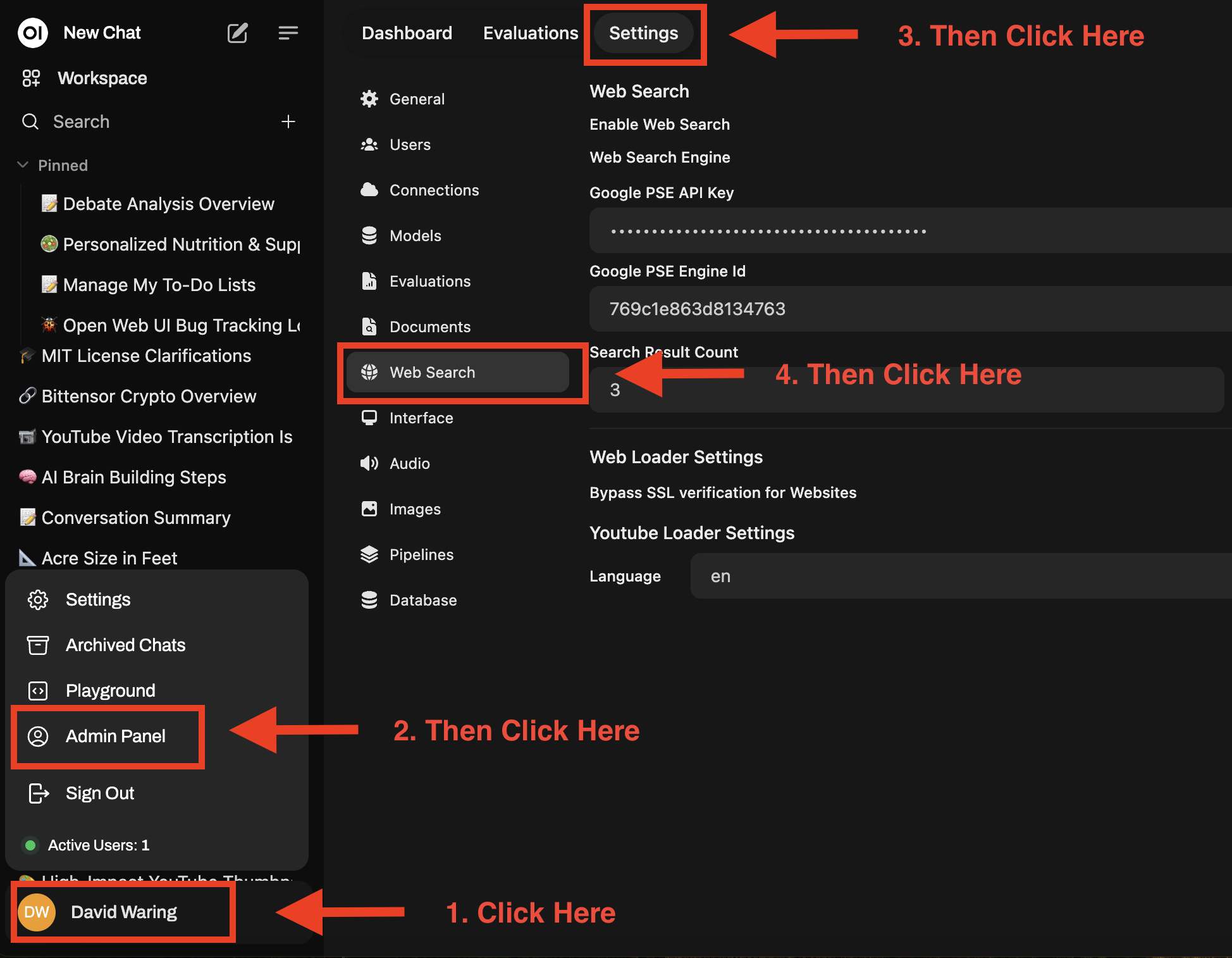1232x958 pixels.
Task: Click the Google PSE Engine Id field
Action: point(911,309)
